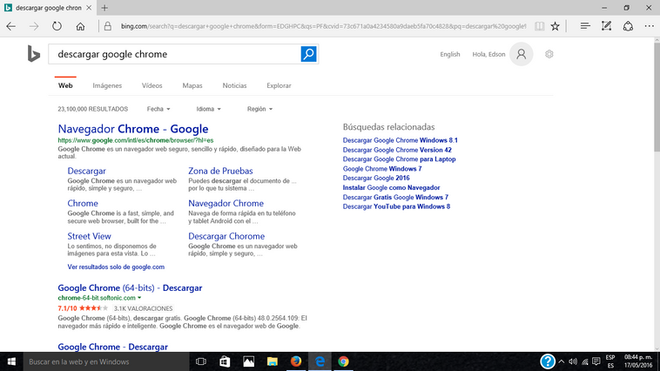Open volume speaker tray icon

click(572, 362)
